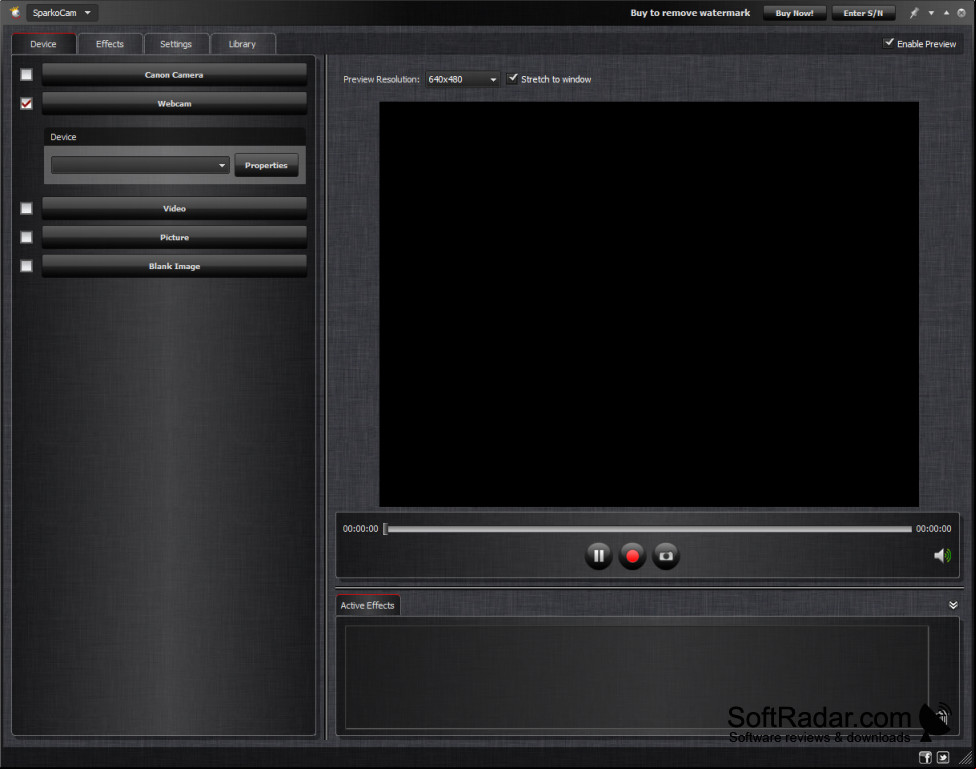Toggle the pin window icon
This screenshot has height=769, width=976.
coord(914,13)
